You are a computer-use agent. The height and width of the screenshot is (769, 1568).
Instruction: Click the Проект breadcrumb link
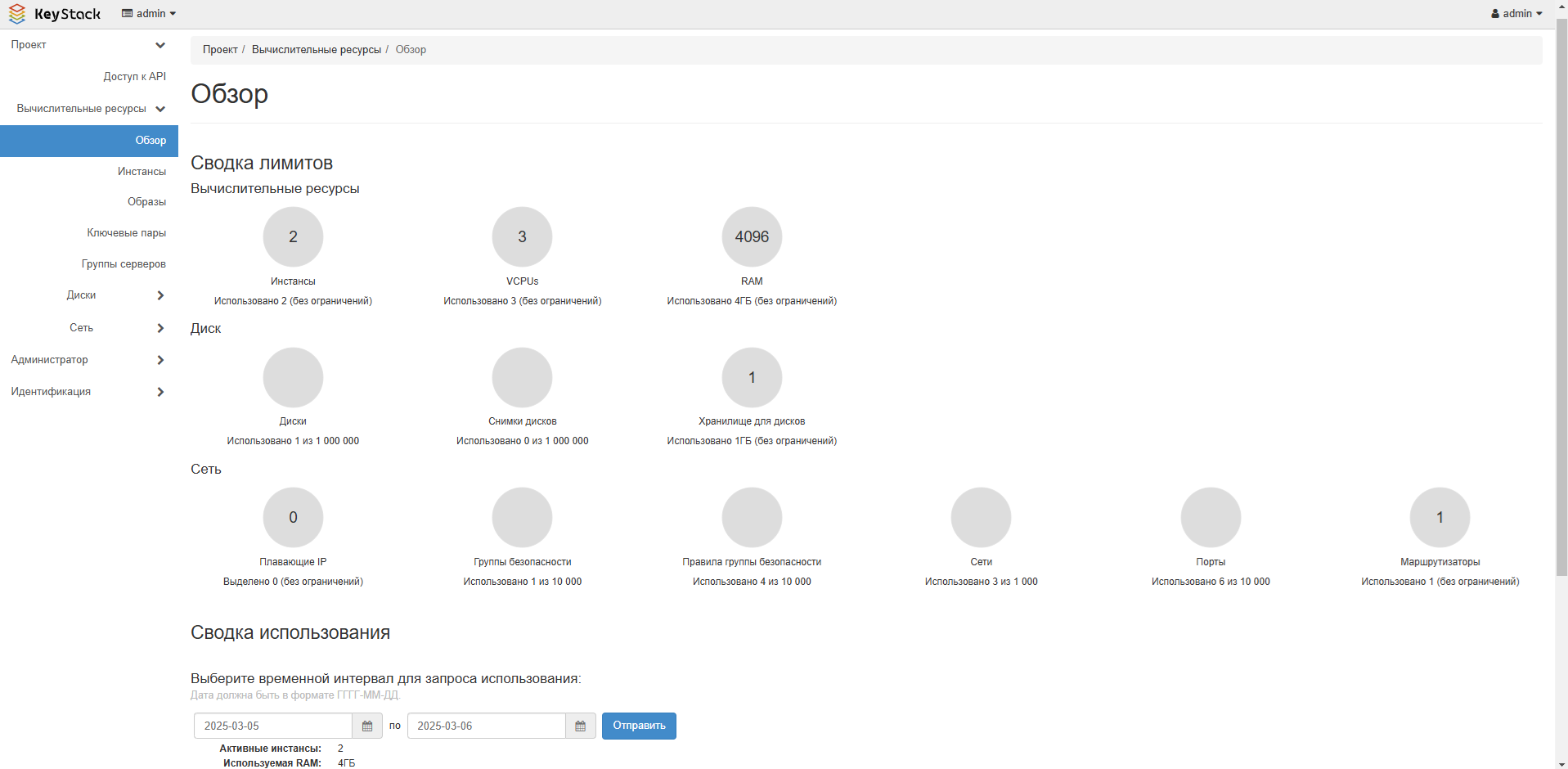coord(220,50)
